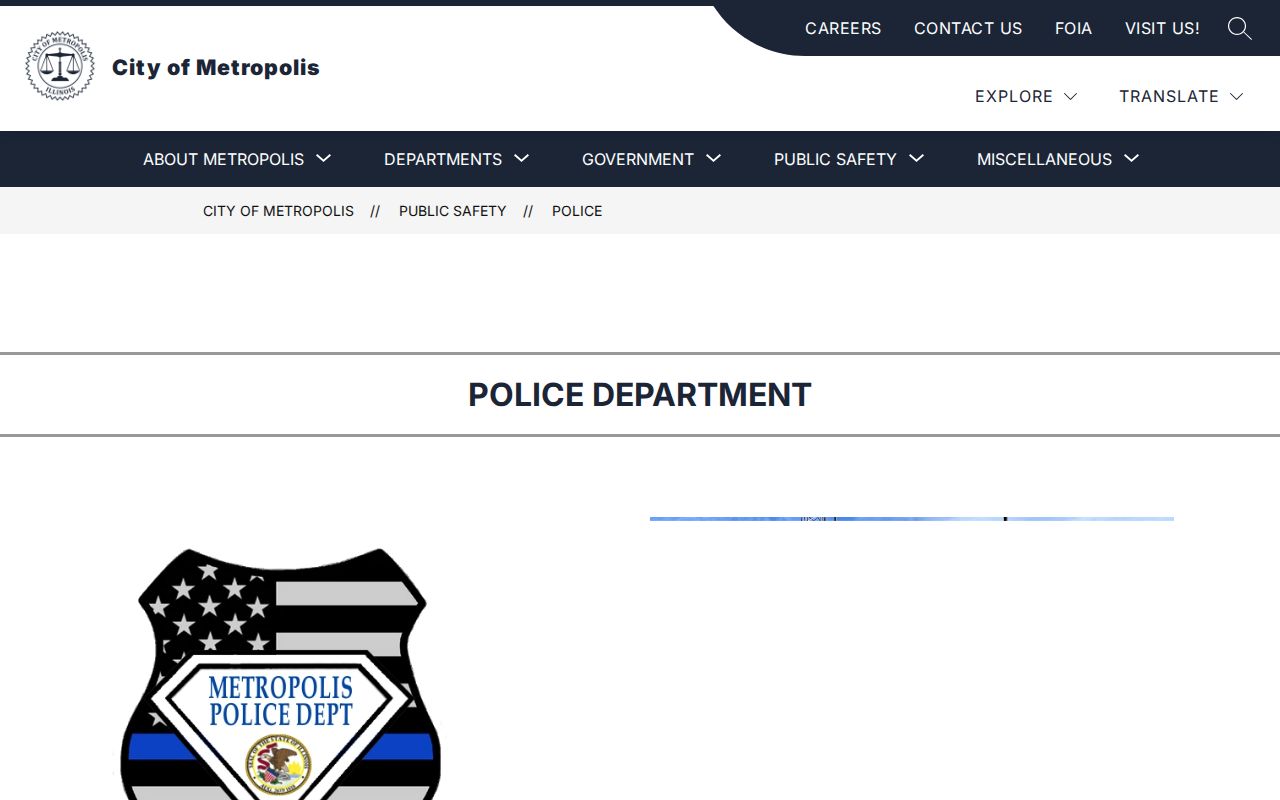The width and height of the screenshot is (1280, 800).
Task: Click the chevron beside About Metropolis
Action: 323,158
